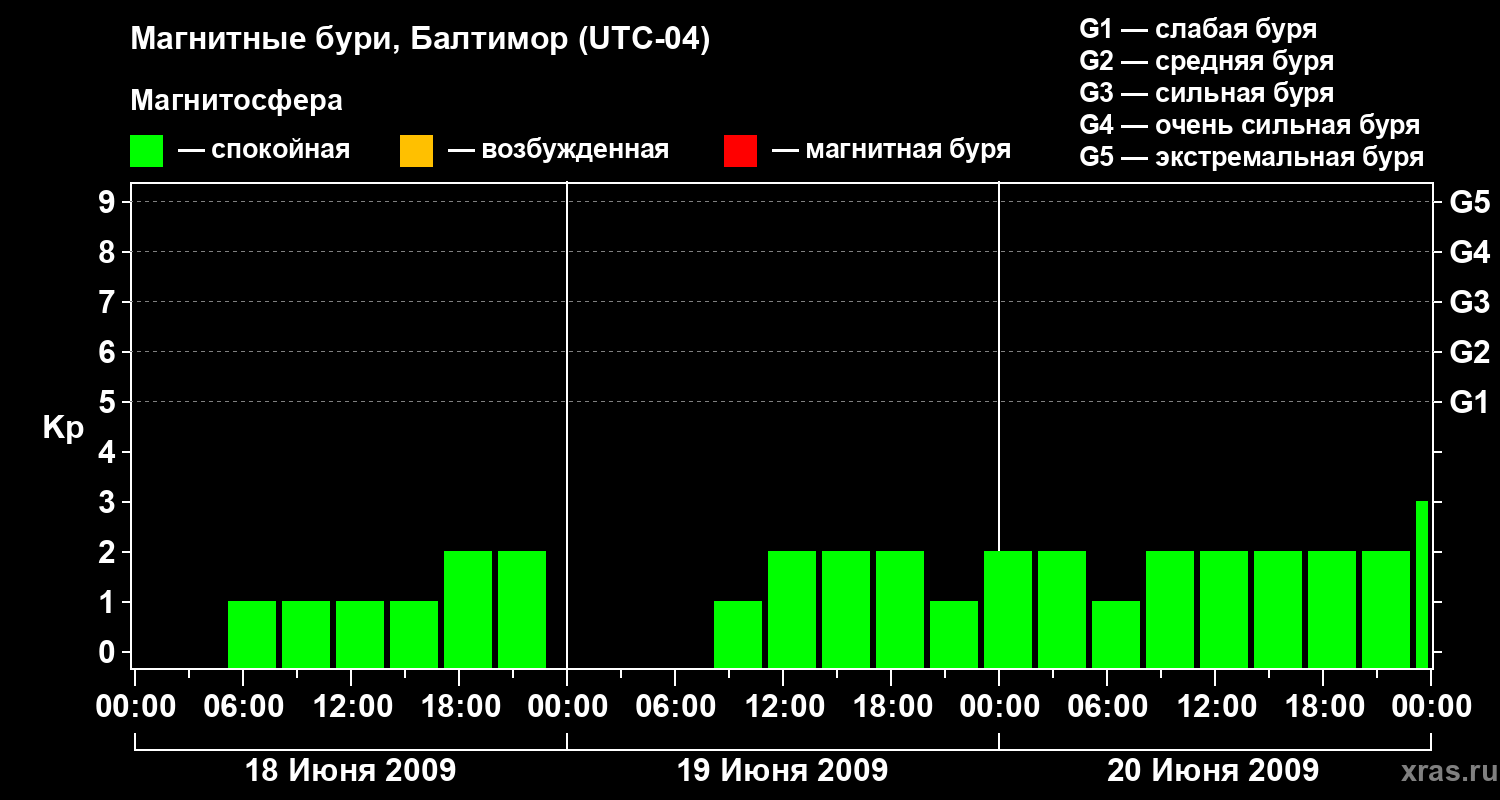Click the Kp 1 bar late on 19 June
This screenshot has height=800, width=1500.
click(x=954, y=634)
